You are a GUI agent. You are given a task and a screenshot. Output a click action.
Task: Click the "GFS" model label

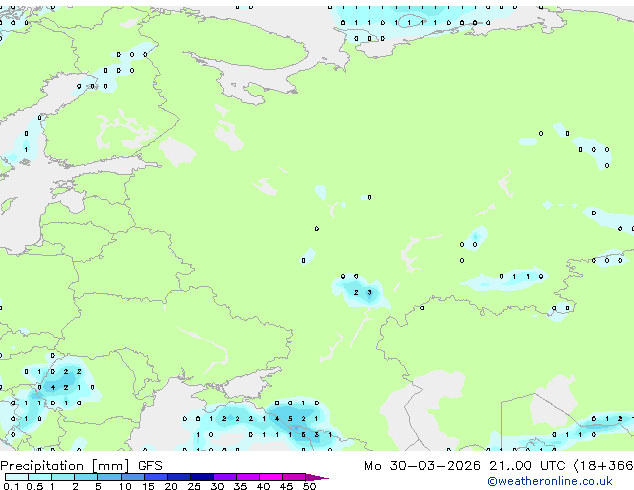(150, 466)
